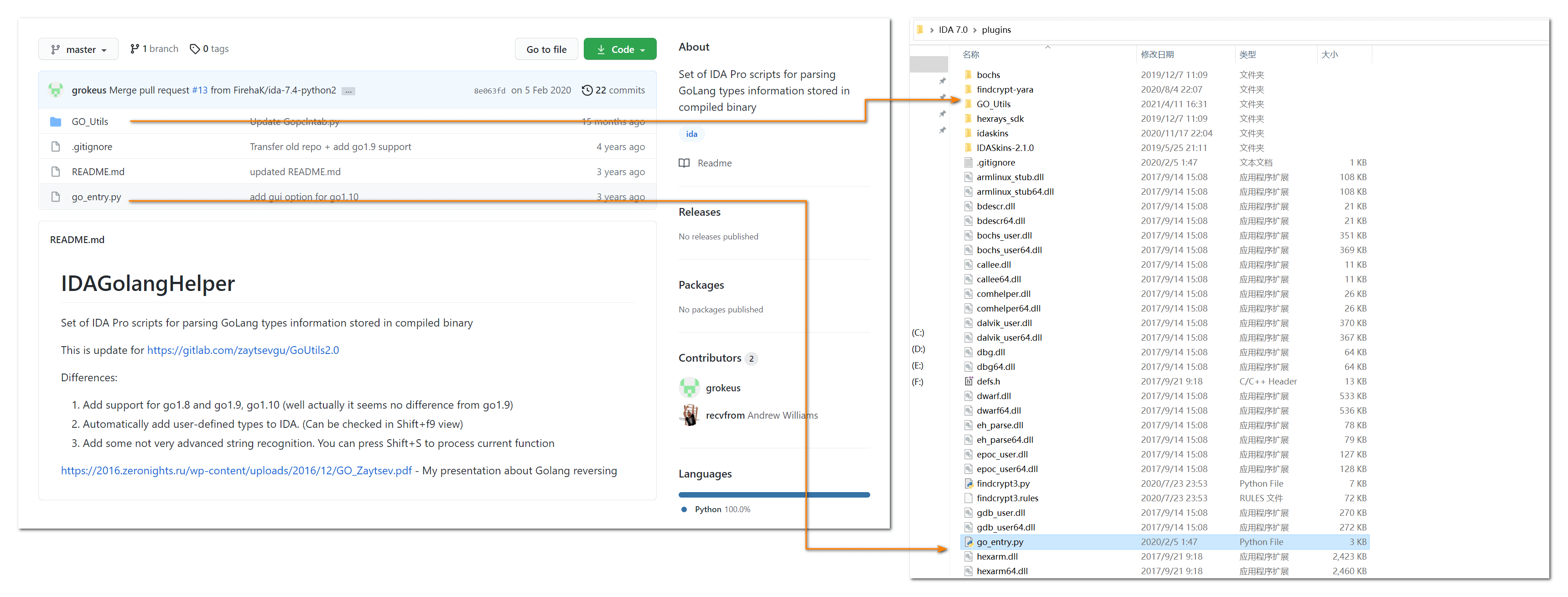1568x597 pixels.
Task: Open pull request #13 link
Action: (x=200, y=90)
